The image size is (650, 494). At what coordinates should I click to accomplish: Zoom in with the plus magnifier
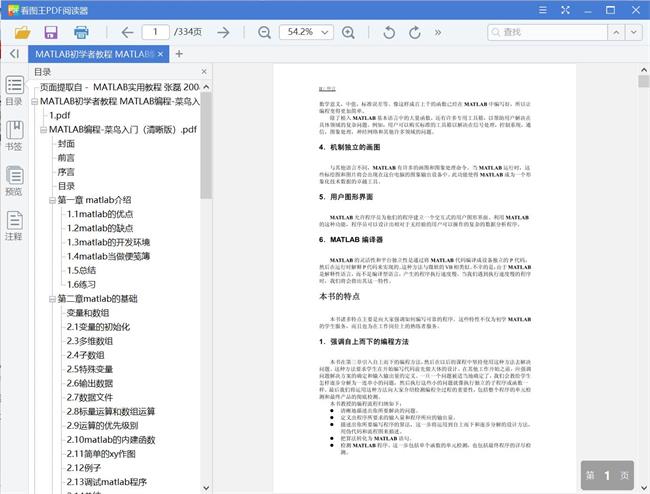click(x=348, y=32)
